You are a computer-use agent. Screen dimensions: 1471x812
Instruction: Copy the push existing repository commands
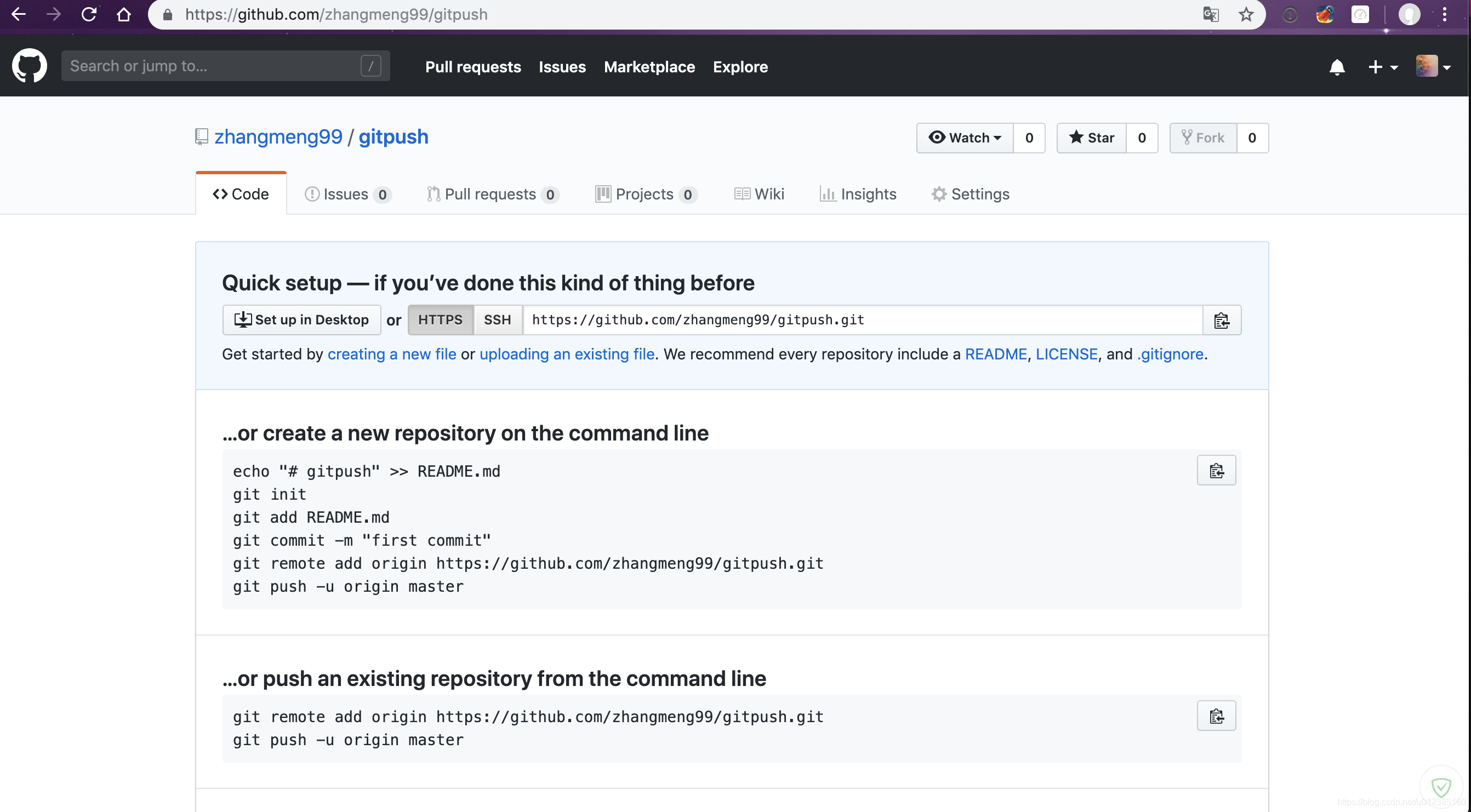[1216, 716]
